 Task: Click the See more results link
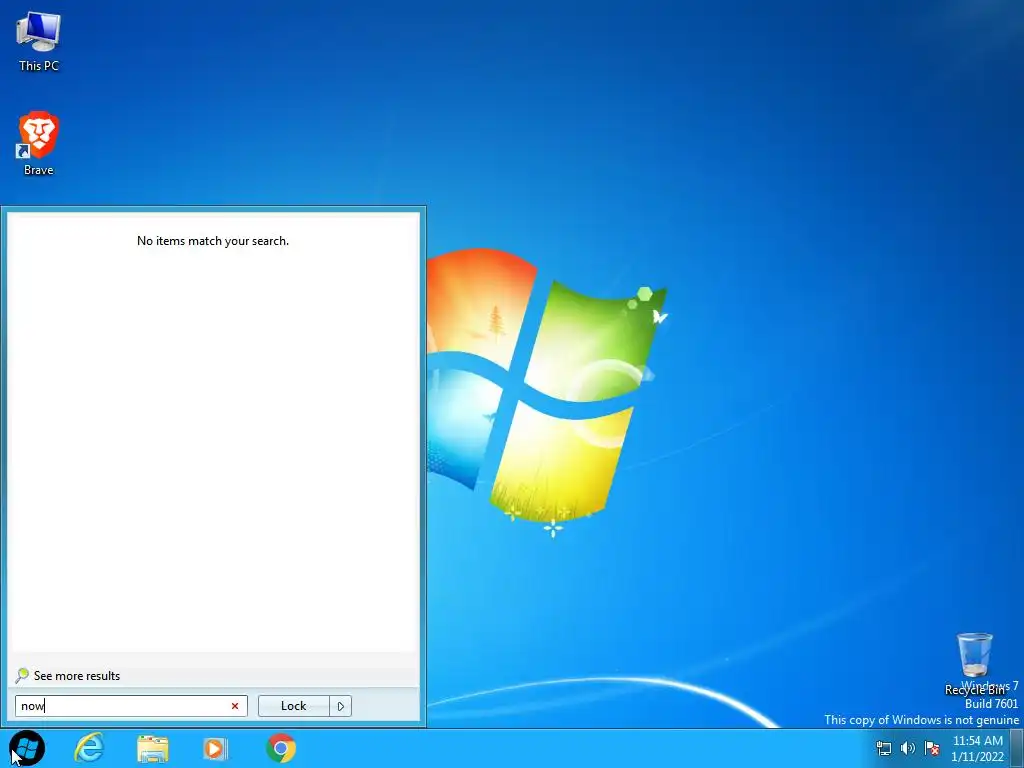(77, 676)
